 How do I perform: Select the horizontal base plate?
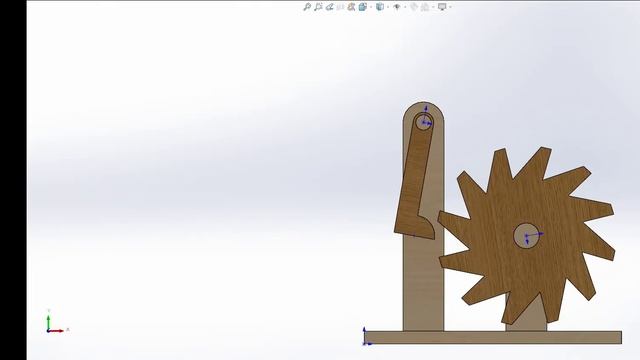[493, 338]
